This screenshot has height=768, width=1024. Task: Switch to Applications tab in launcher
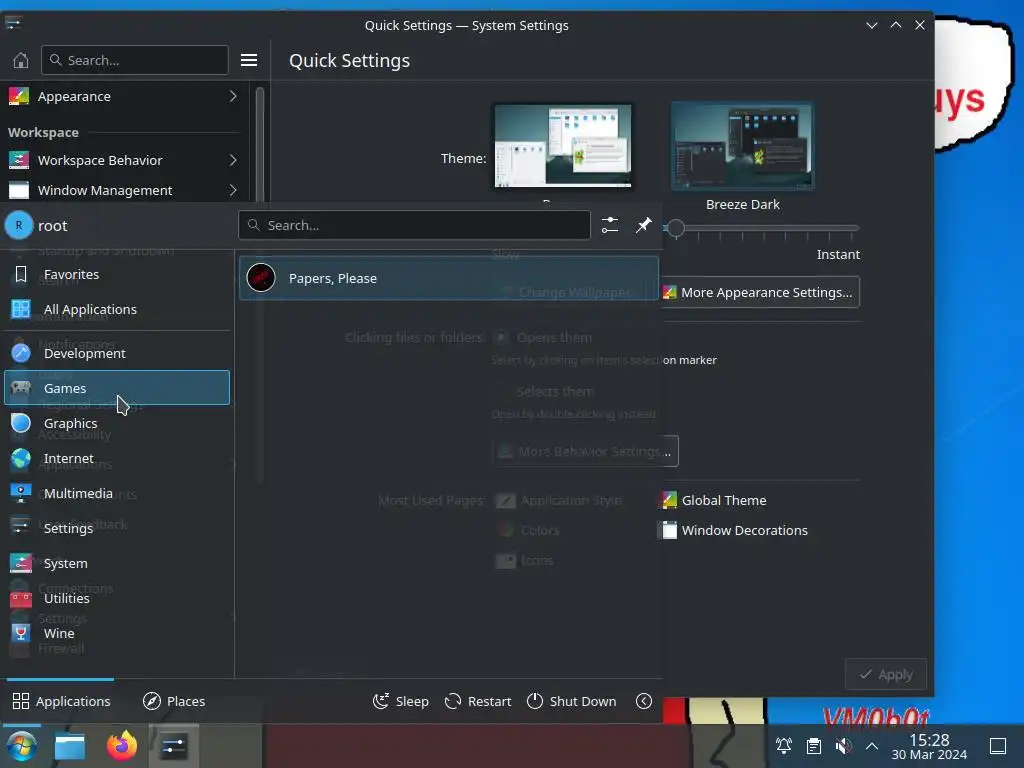(61, 701)
